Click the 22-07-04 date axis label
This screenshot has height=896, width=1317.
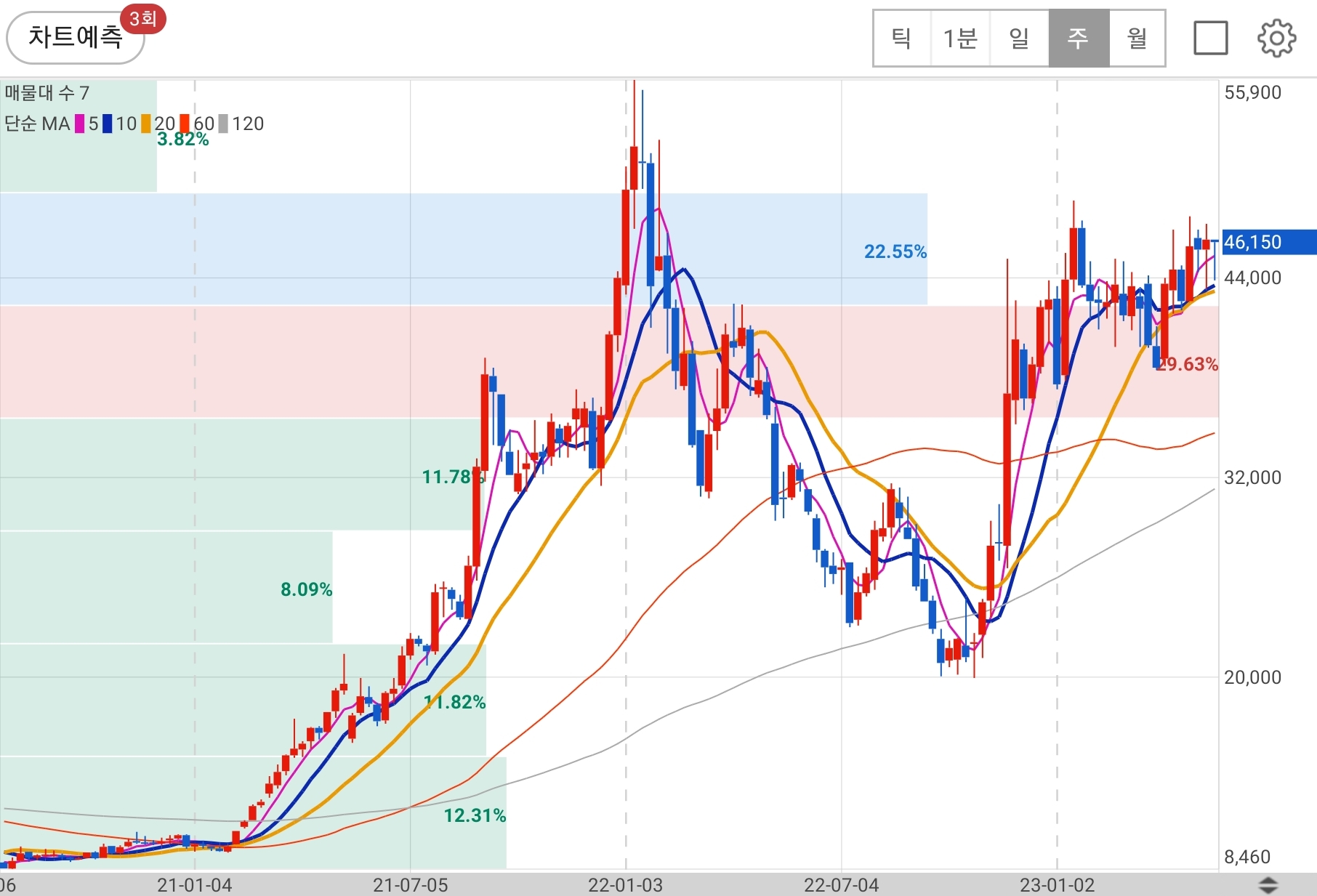click(842, 885)
